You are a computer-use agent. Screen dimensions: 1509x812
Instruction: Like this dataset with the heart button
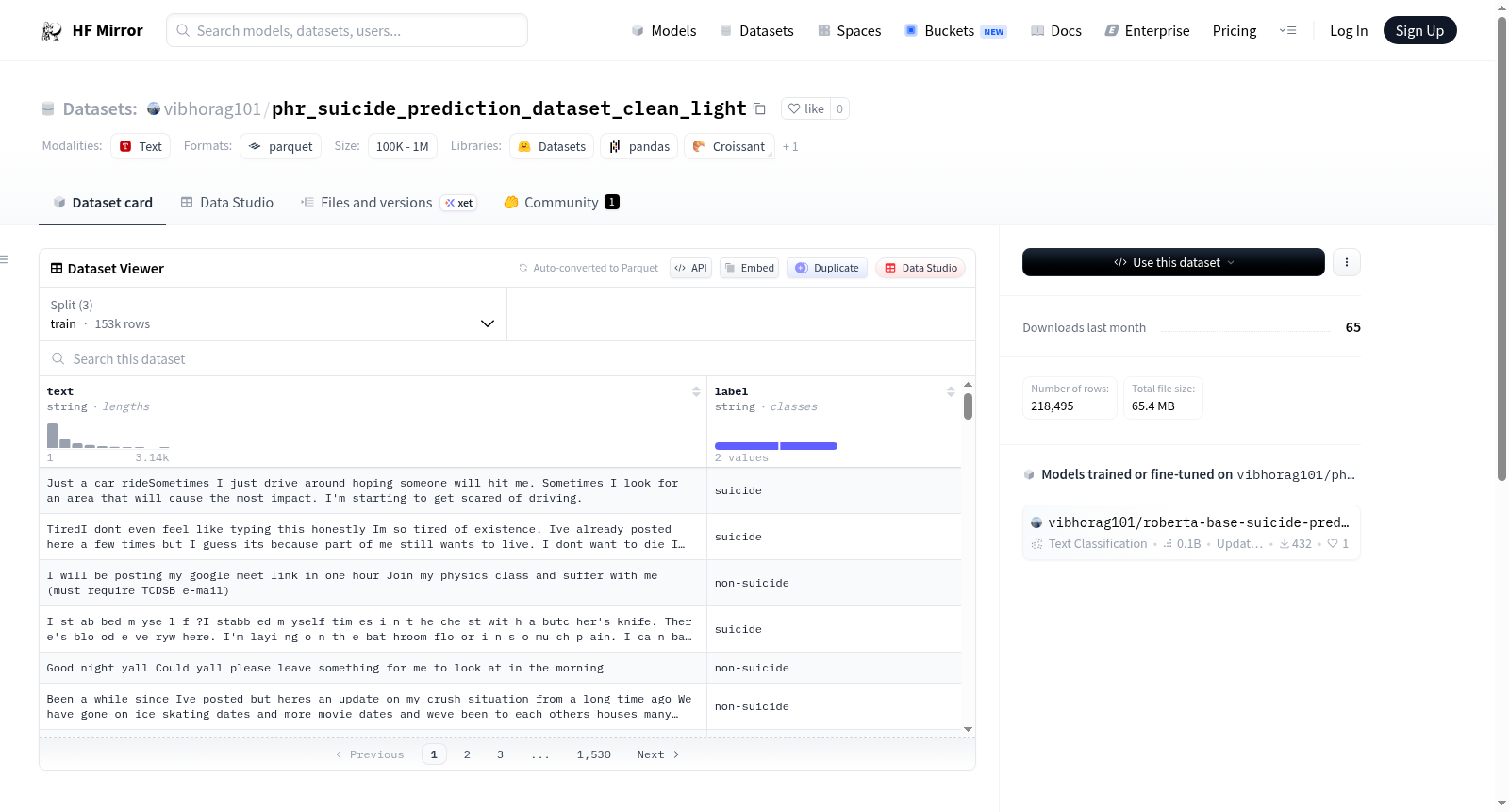pos(806,108)
